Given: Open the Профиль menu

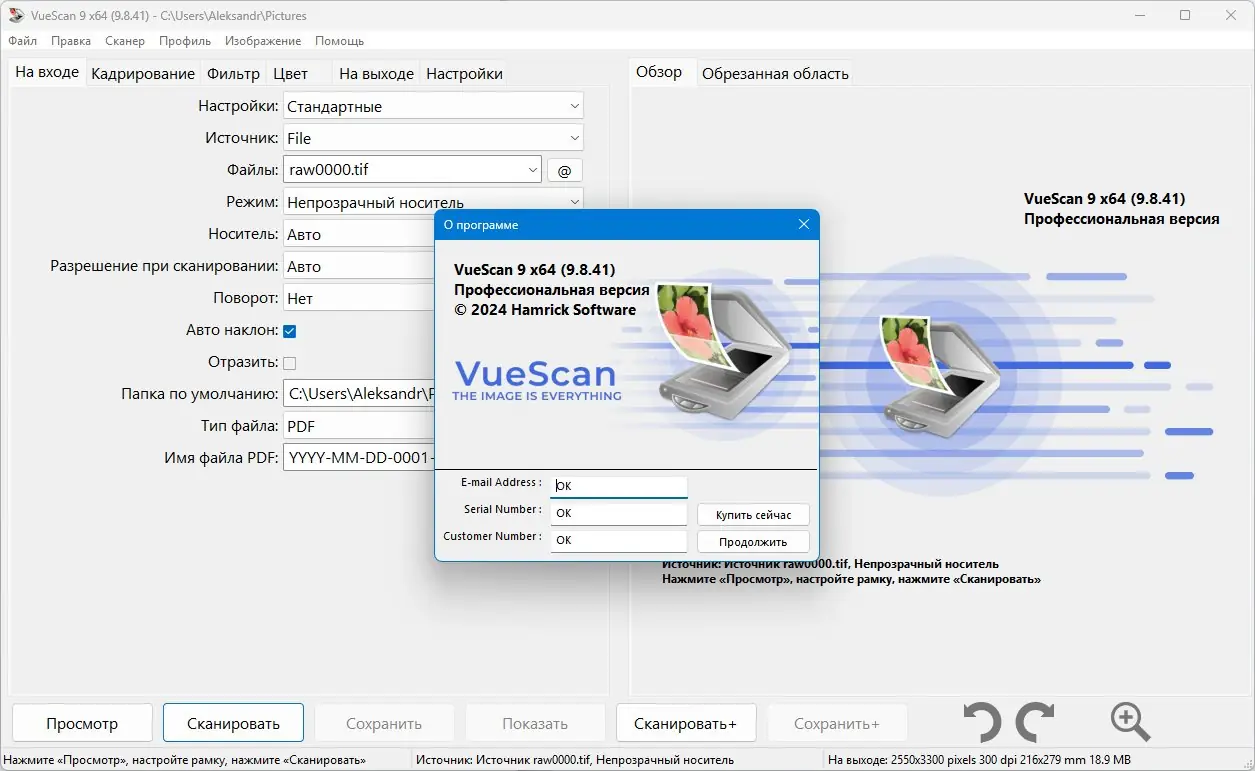Looking at the screenshot, I should click(185, 41).
